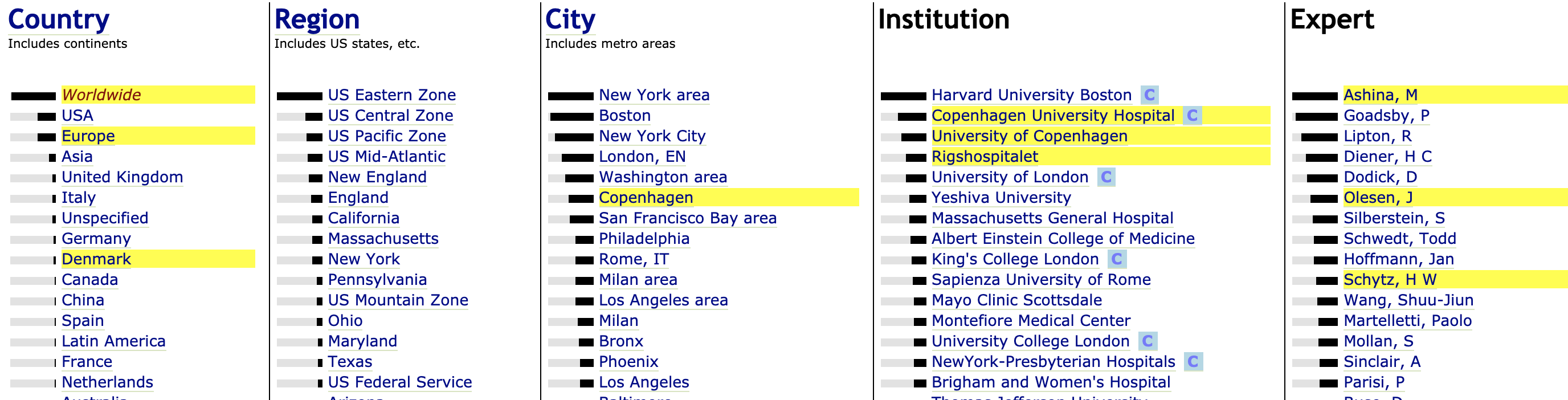The image size is (1568, 400).
Task: Choose US Eastern Zone region
Action: (x=391, y=95)
